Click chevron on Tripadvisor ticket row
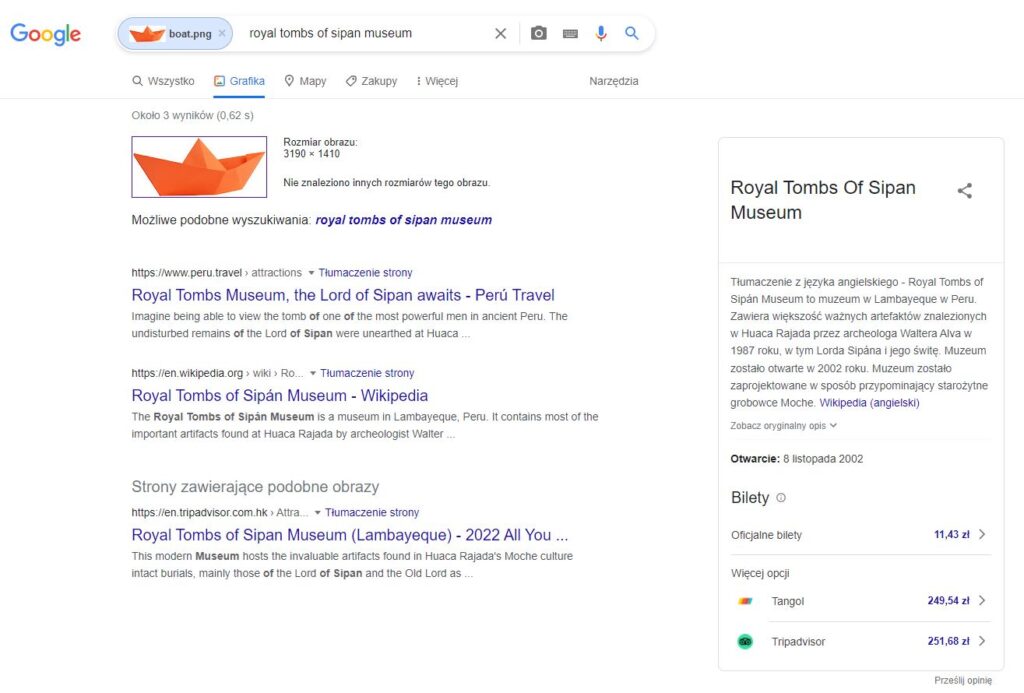Screen dimensions: 1024x693 tap(982, 641)
